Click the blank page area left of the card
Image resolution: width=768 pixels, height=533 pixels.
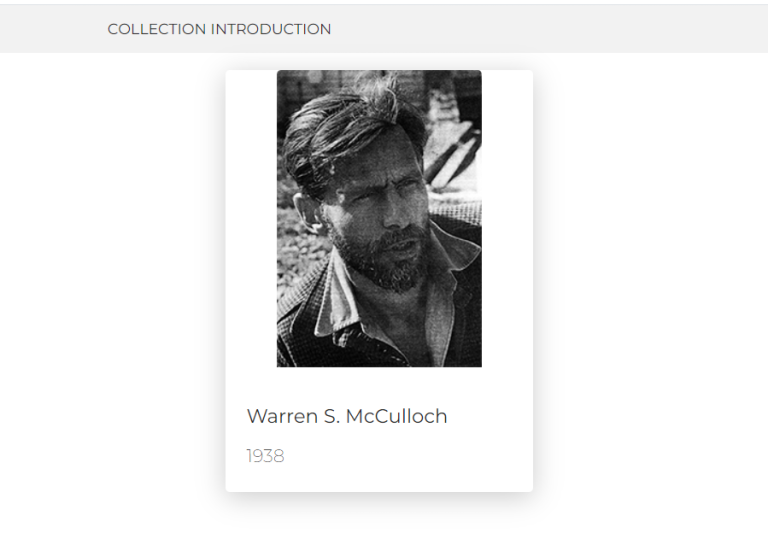tap(110, 280)
